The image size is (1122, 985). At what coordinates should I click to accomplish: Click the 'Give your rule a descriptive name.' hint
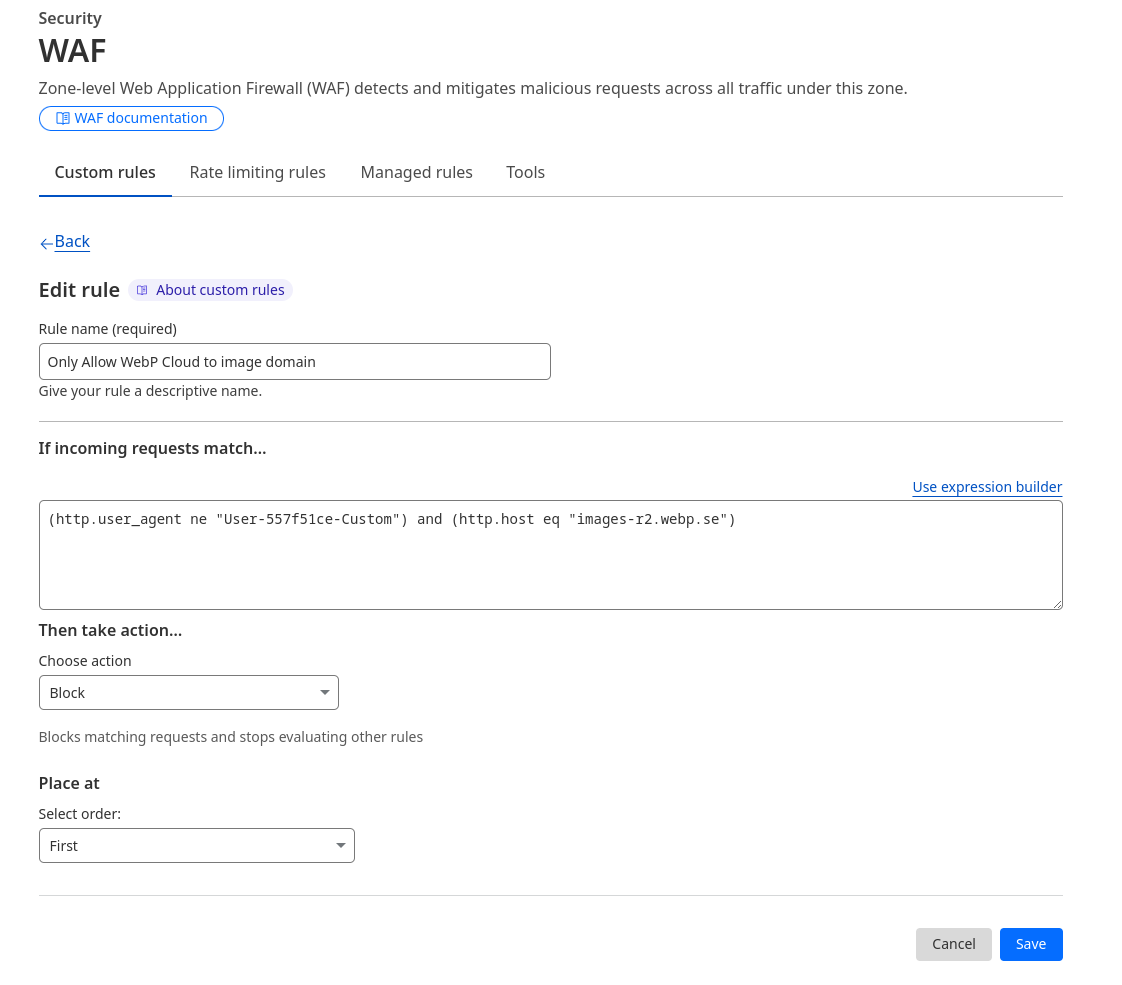(x=150, y=391)
